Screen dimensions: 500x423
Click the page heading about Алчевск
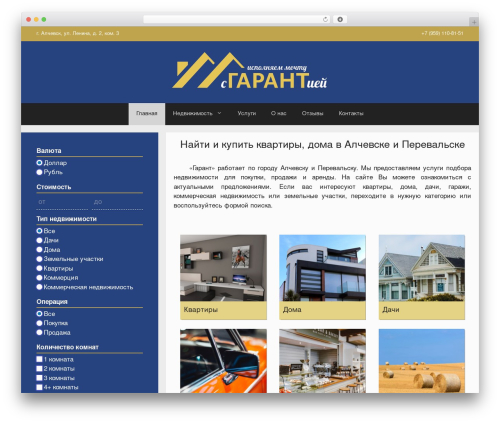tap(322, 145)
